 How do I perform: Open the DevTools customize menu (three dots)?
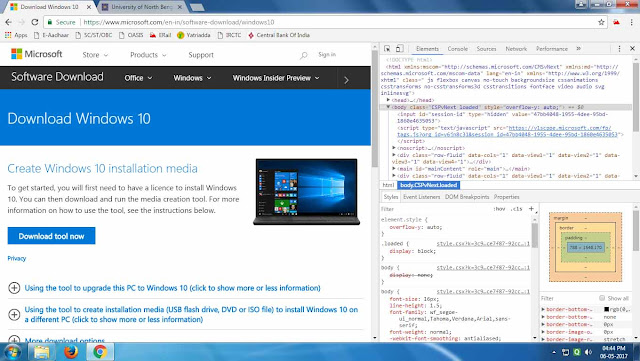(x=619, y=49)
